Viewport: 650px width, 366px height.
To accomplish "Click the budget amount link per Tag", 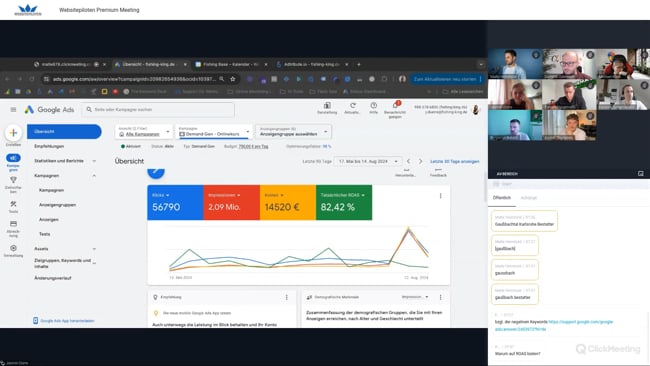I will [253, 146].
